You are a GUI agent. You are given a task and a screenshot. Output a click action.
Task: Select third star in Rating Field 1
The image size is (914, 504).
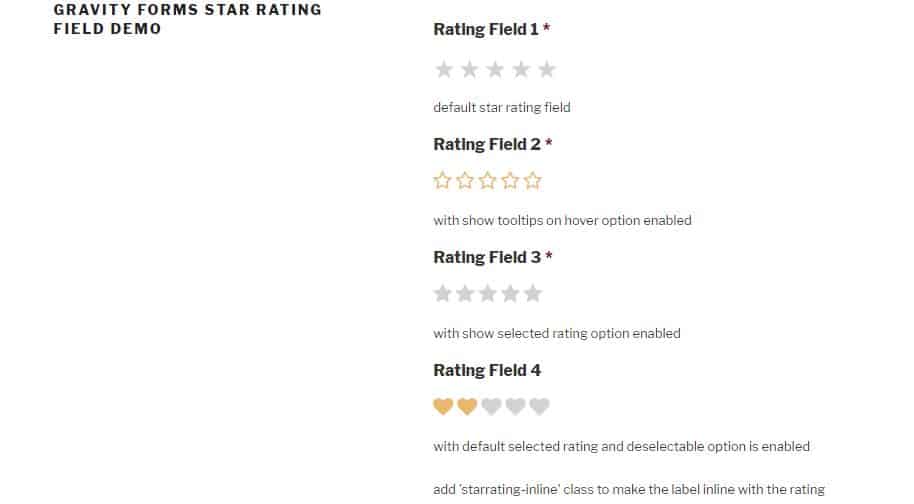[495, 69]
